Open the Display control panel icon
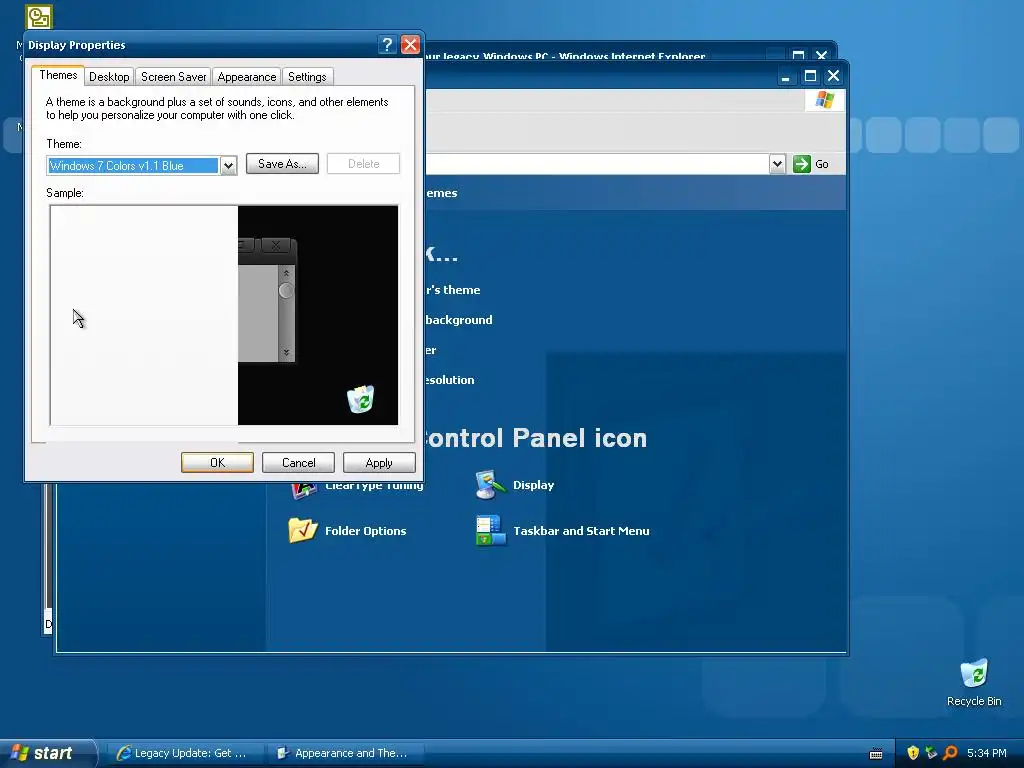The height and width of the screenshot is (768, 1024). 490,485
